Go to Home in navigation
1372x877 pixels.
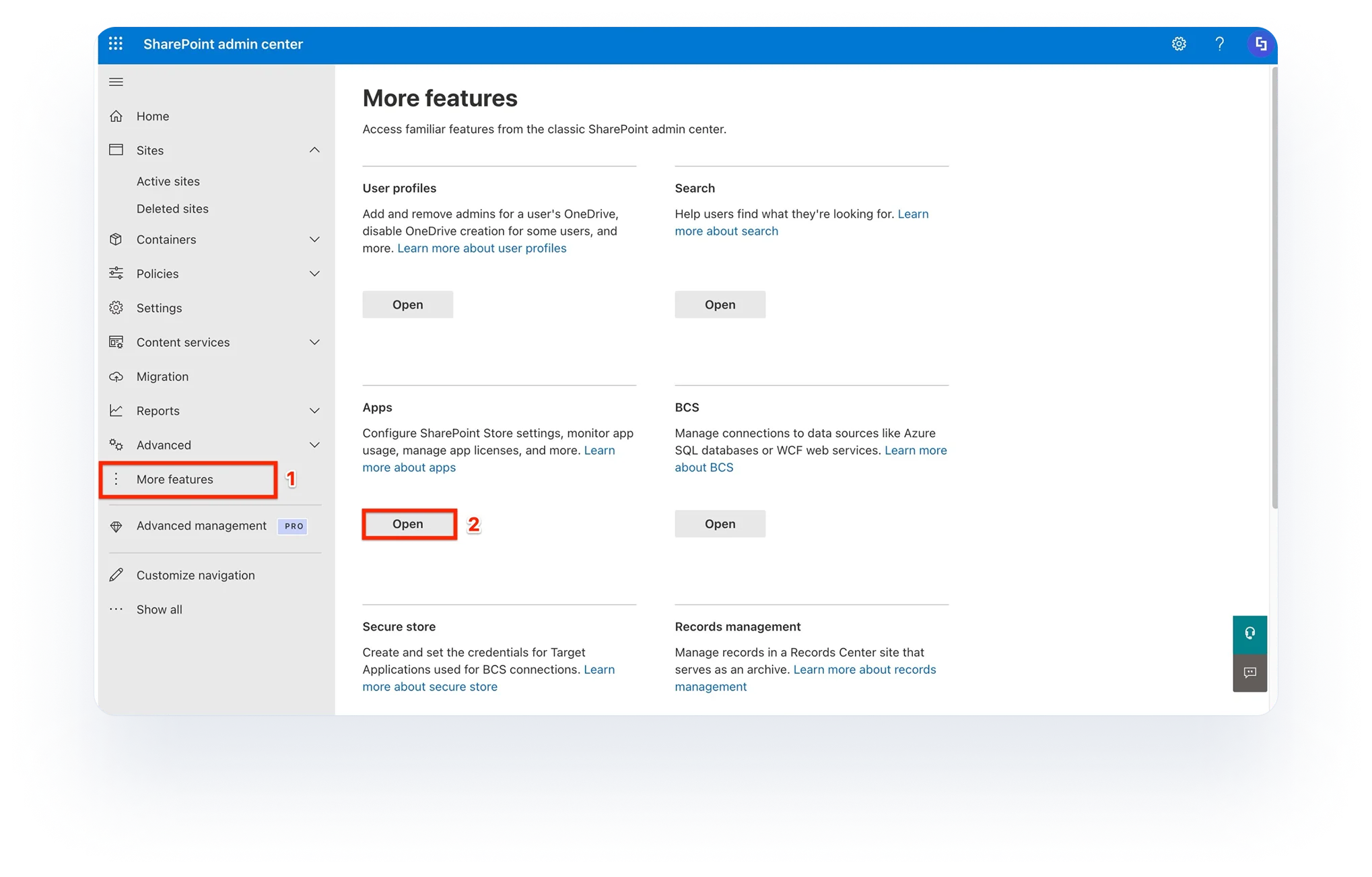[153, 116]
